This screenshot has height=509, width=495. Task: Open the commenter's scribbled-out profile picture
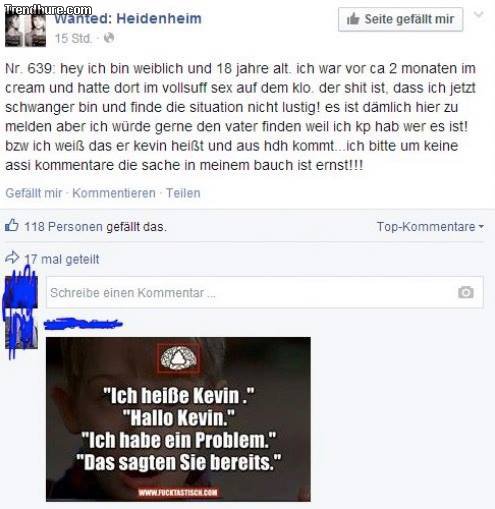pyautogui.click(x=21, y=312)
